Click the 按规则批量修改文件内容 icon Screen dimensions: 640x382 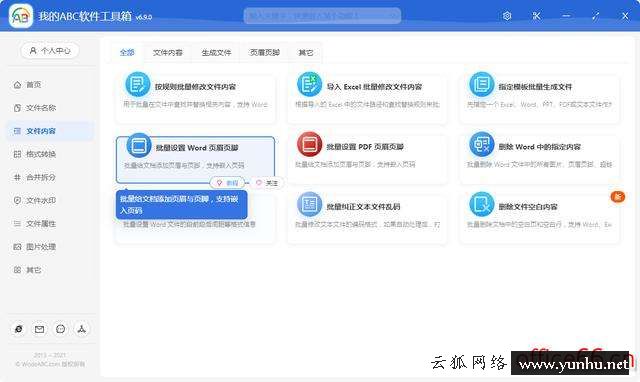coord(138,84)
